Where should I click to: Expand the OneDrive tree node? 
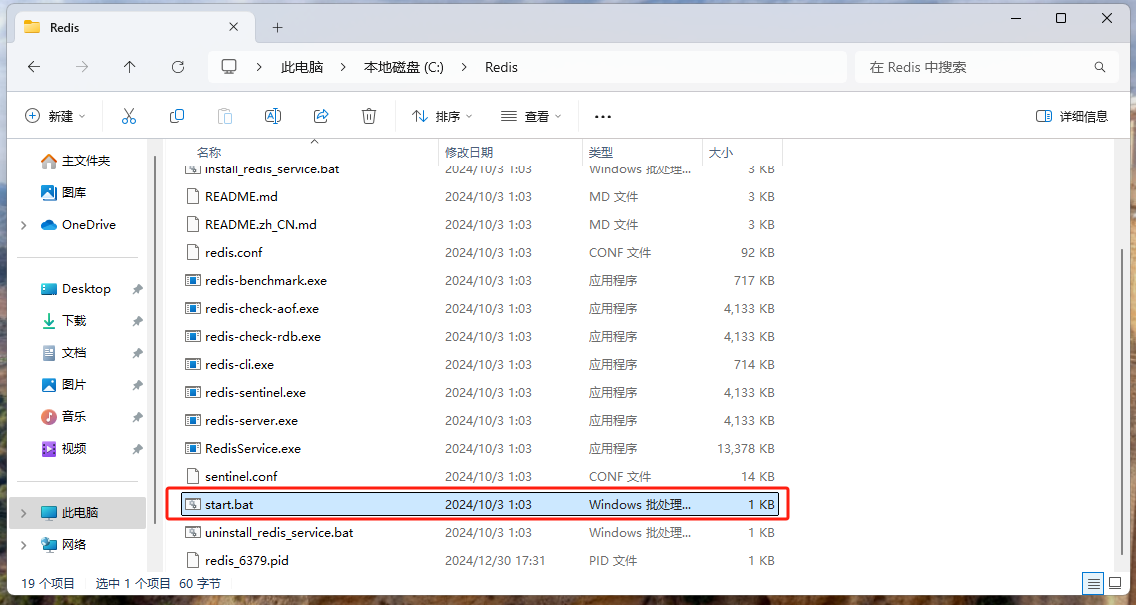tap(24, 225)
